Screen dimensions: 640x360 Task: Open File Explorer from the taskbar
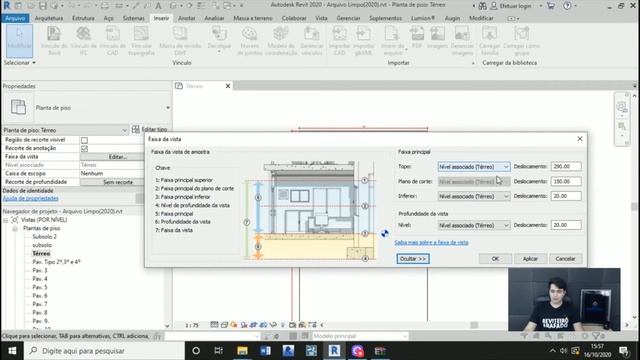pyautogui.click(x=242, y=351)
